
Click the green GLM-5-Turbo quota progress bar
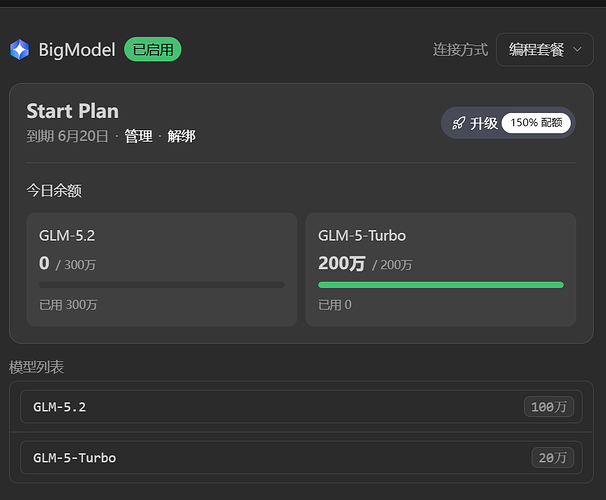point(441,285)
